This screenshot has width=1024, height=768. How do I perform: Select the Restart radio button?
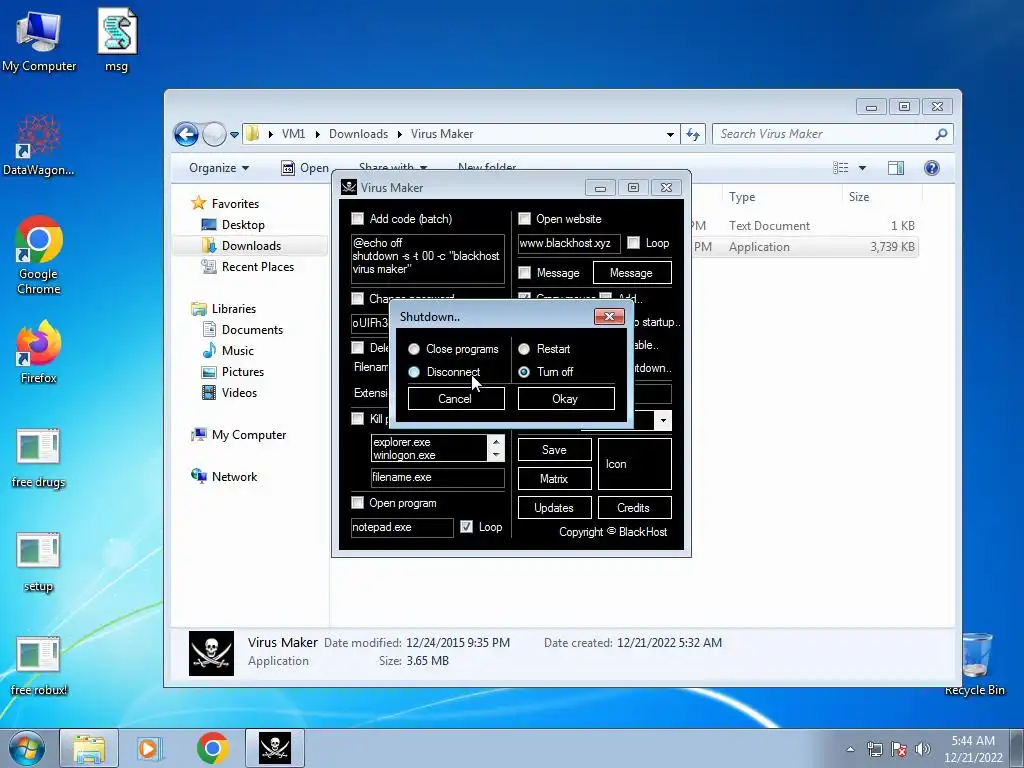coord(524,349)
